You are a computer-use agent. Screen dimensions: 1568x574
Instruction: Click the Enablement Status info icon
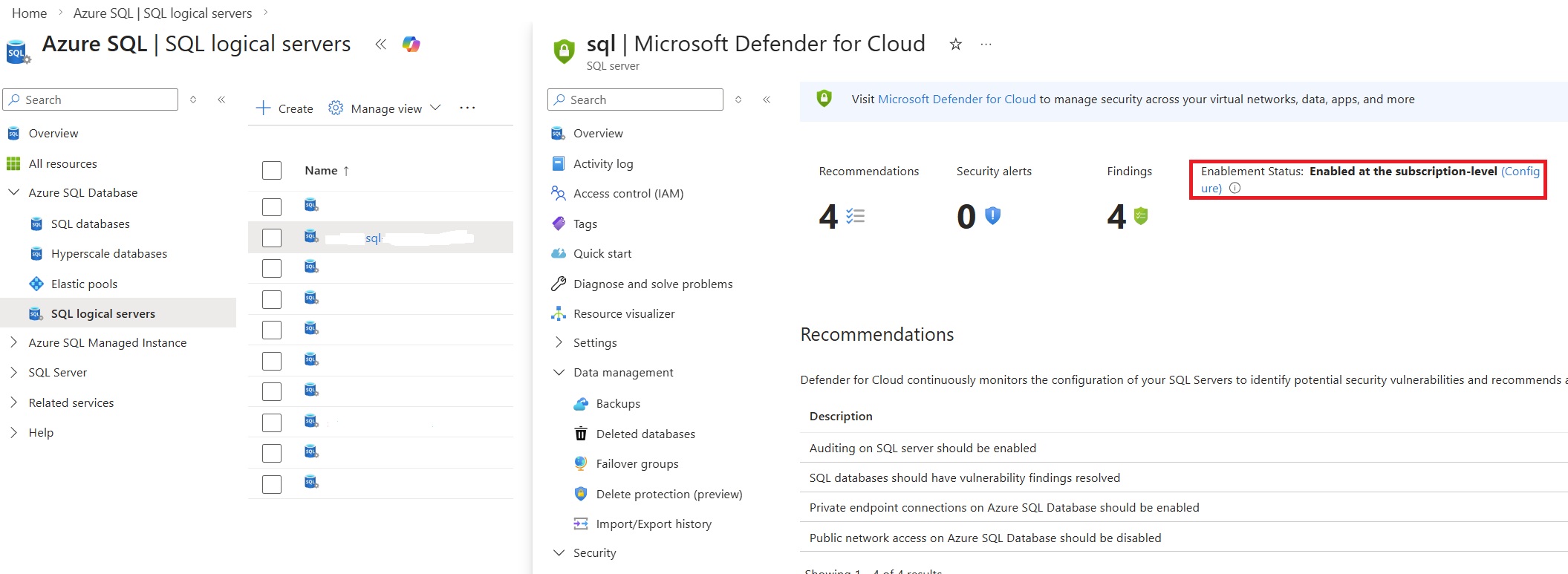(x=1234, y=188)
